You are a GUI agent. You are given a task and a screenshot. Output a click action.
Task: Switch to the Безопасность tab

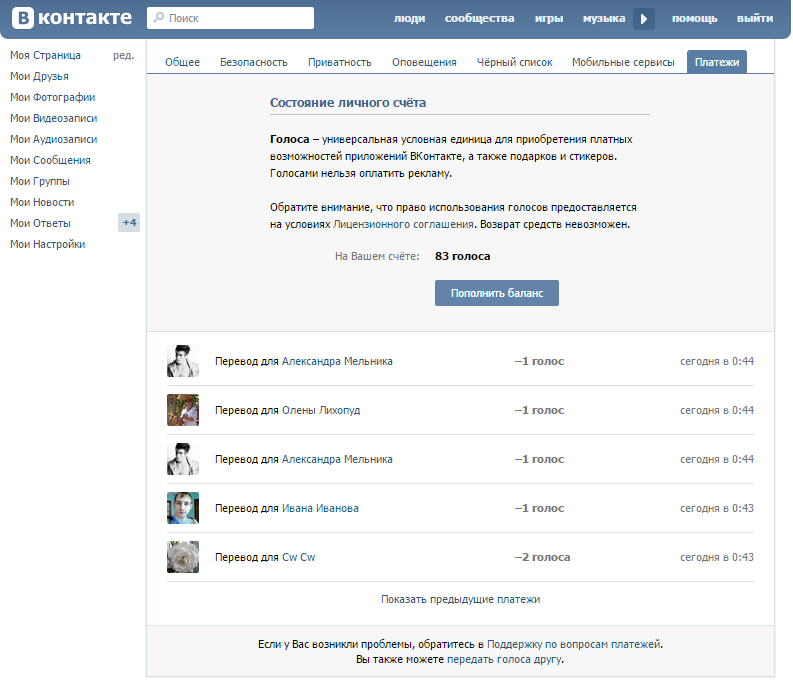[253, 62]
